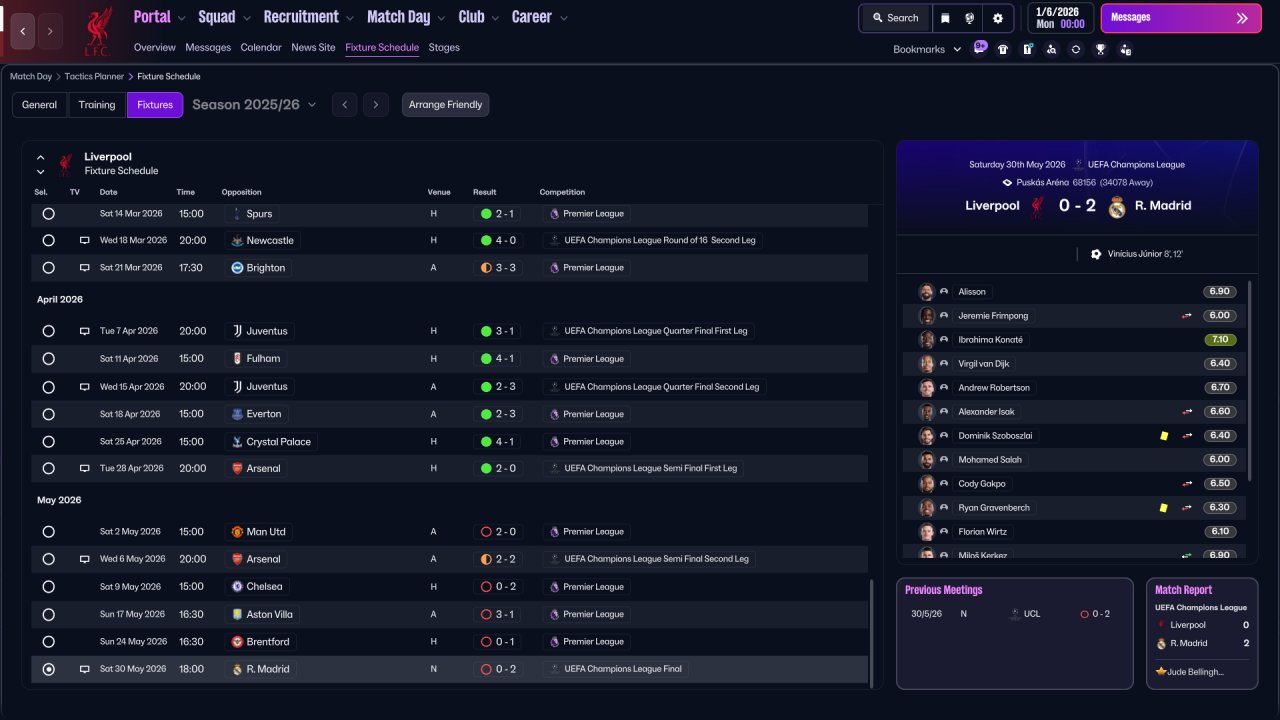Viewport: 1280px width, 720px height.
Task: Select the Newcastle fixture radio button
Action: (48, 241)
